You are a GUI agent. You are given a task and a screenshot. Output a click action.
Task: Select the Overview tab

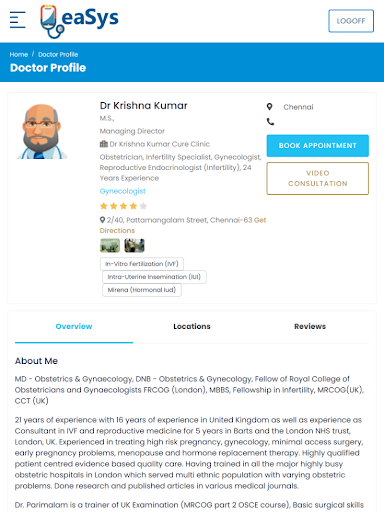tap(74, 326)
